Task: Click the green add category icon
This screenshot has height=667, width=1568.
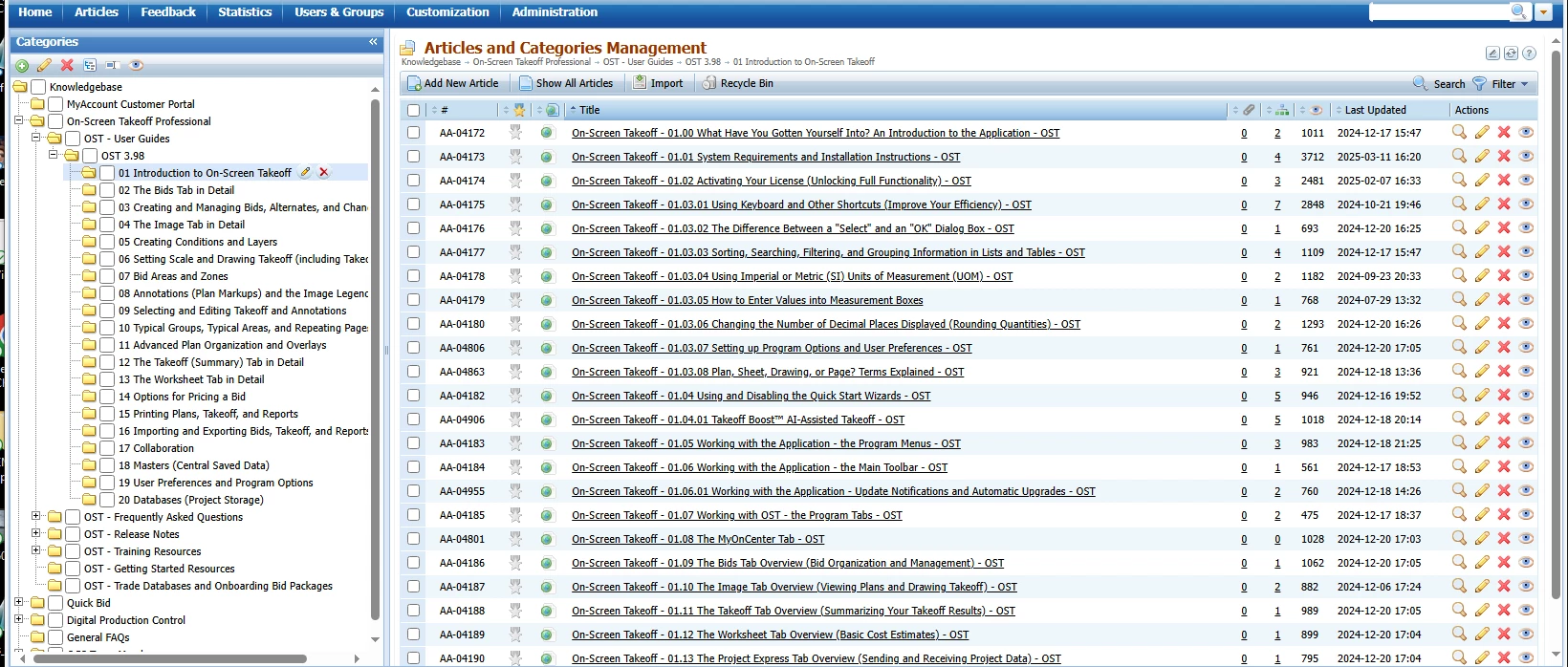Action: 22,65
